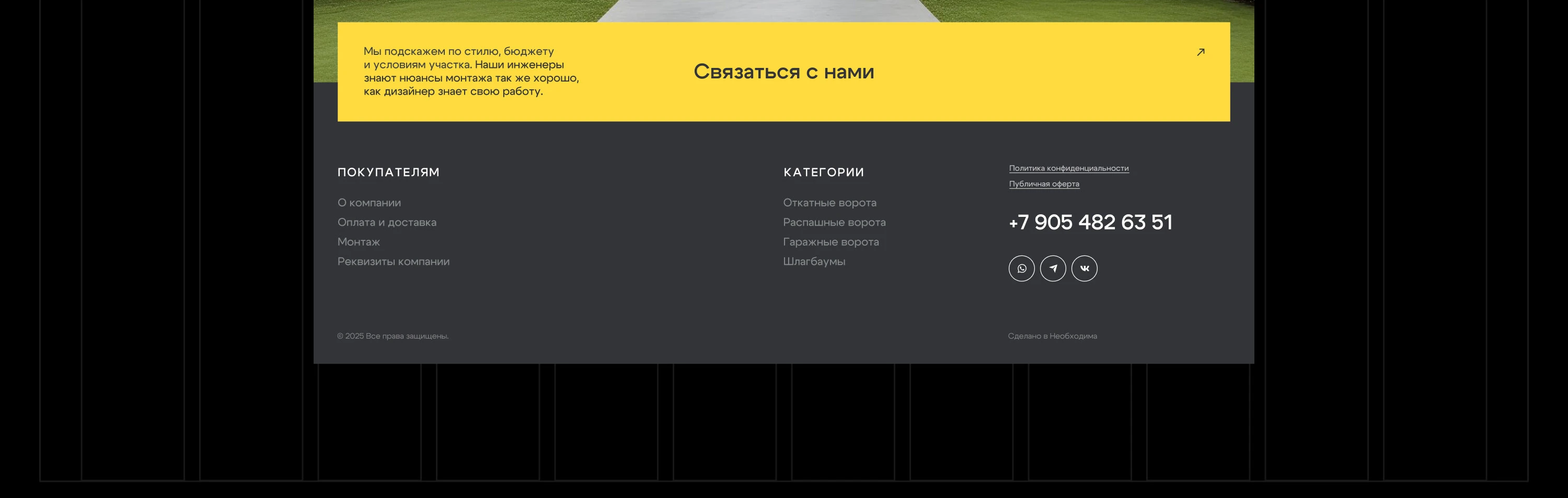Screen dimensions: 1568x498
Task: Click the copyright notice © 2025 Все права защищены
Action: pyautogui.click(x=393, y=335)
